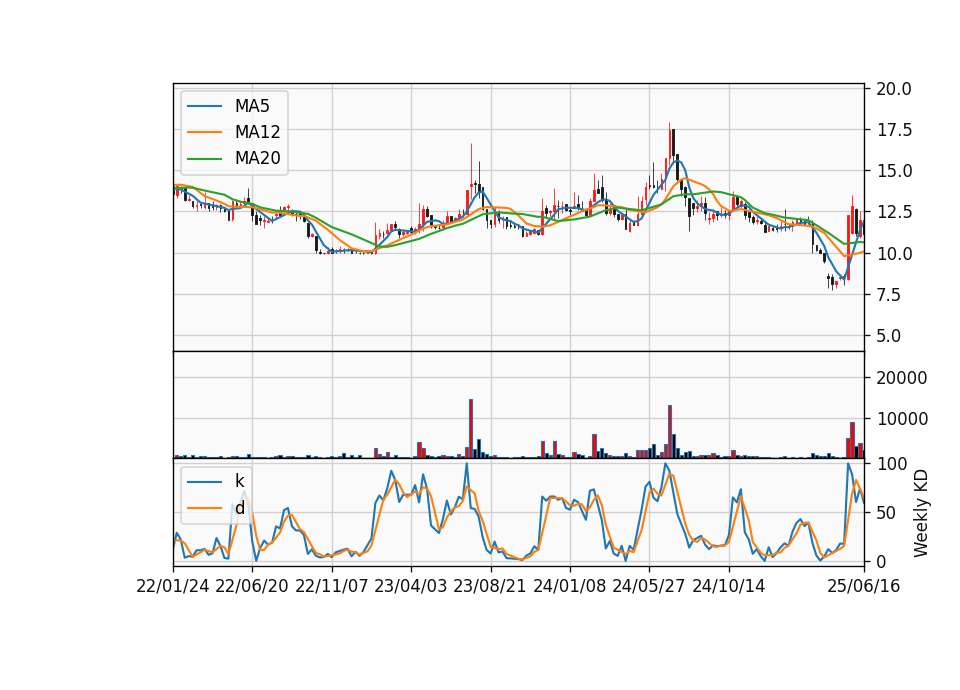Click the 24/01/08 date label
The height and width of the screenshot is (690, 960).
570,587
